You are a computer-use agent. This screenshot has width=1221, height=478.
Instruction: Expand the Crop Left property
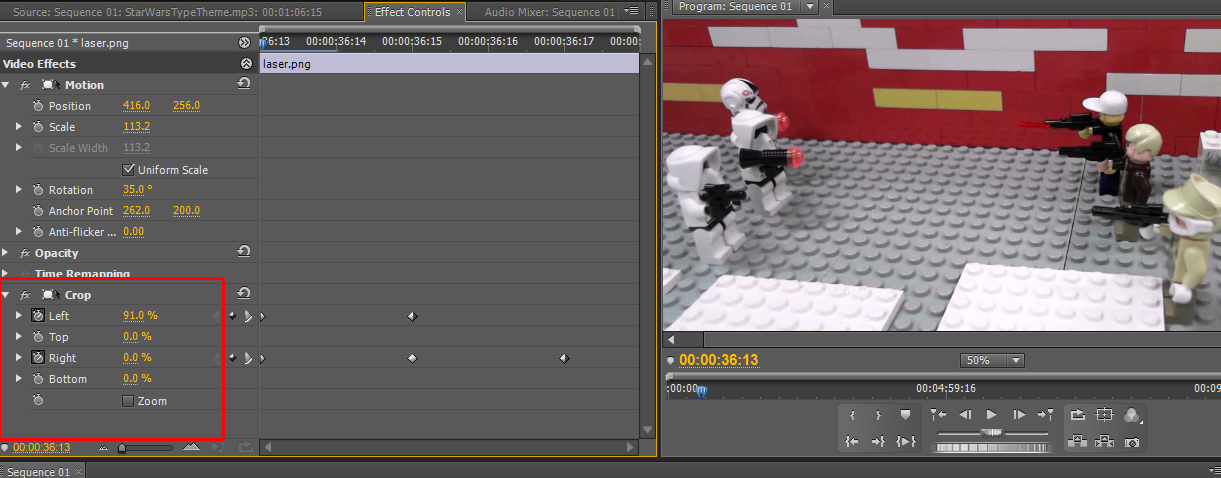(19, 316)
